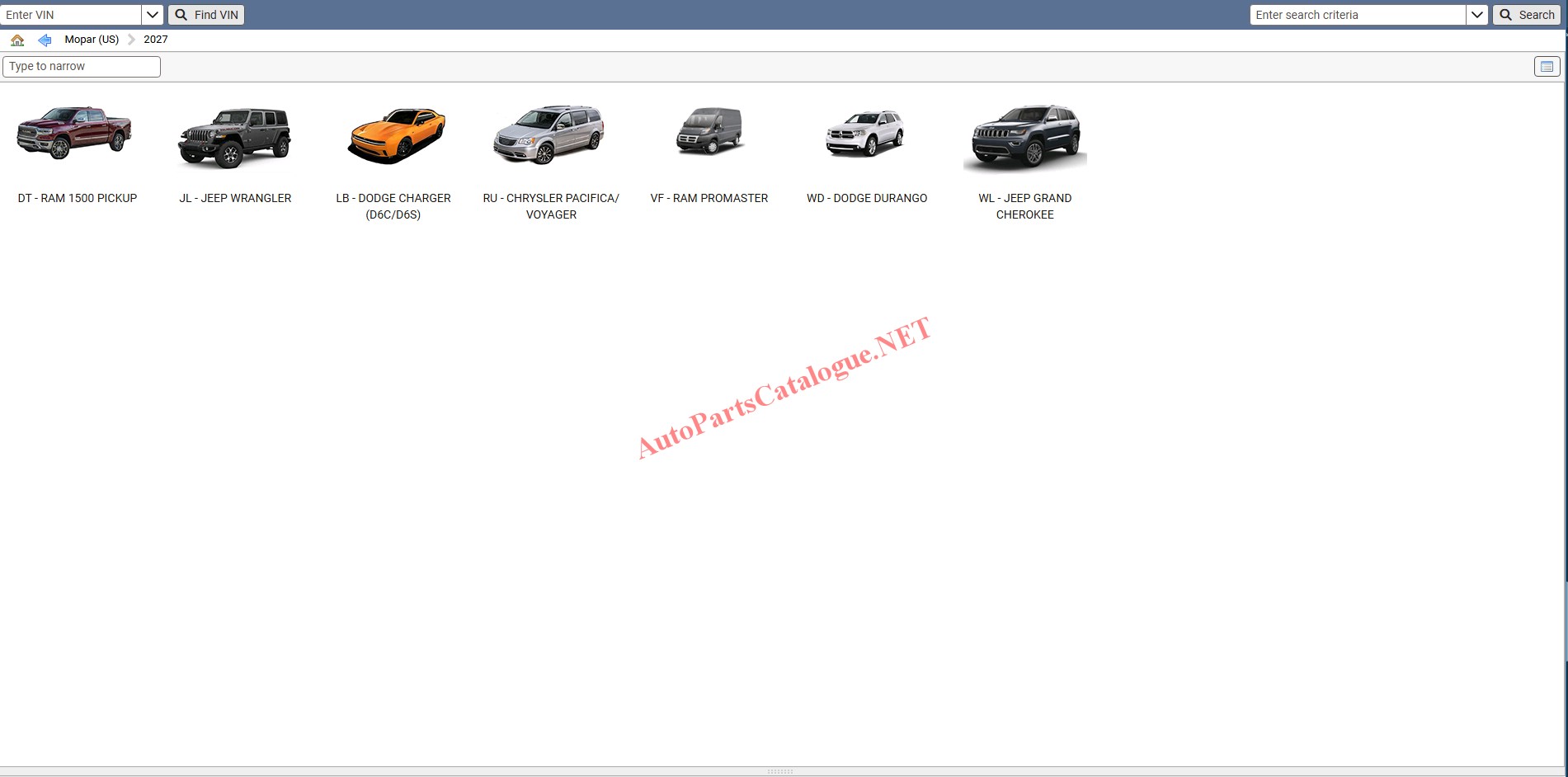The width and height of the screenshot is (1568, 777).
Task: Open the RU - CHRYSLER PACIFICA/VOYAGER label
Action: pyautogui.click(x=551, y=206)
